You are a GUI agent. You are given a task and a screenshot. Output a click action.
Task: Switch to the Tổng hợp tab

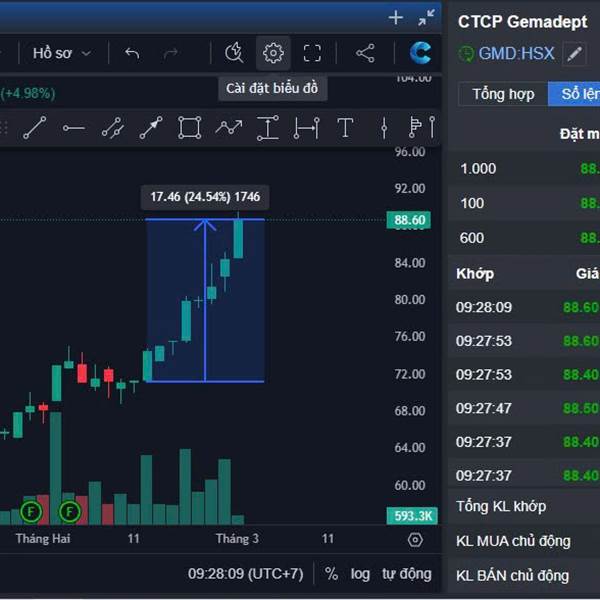click(503, 94)
